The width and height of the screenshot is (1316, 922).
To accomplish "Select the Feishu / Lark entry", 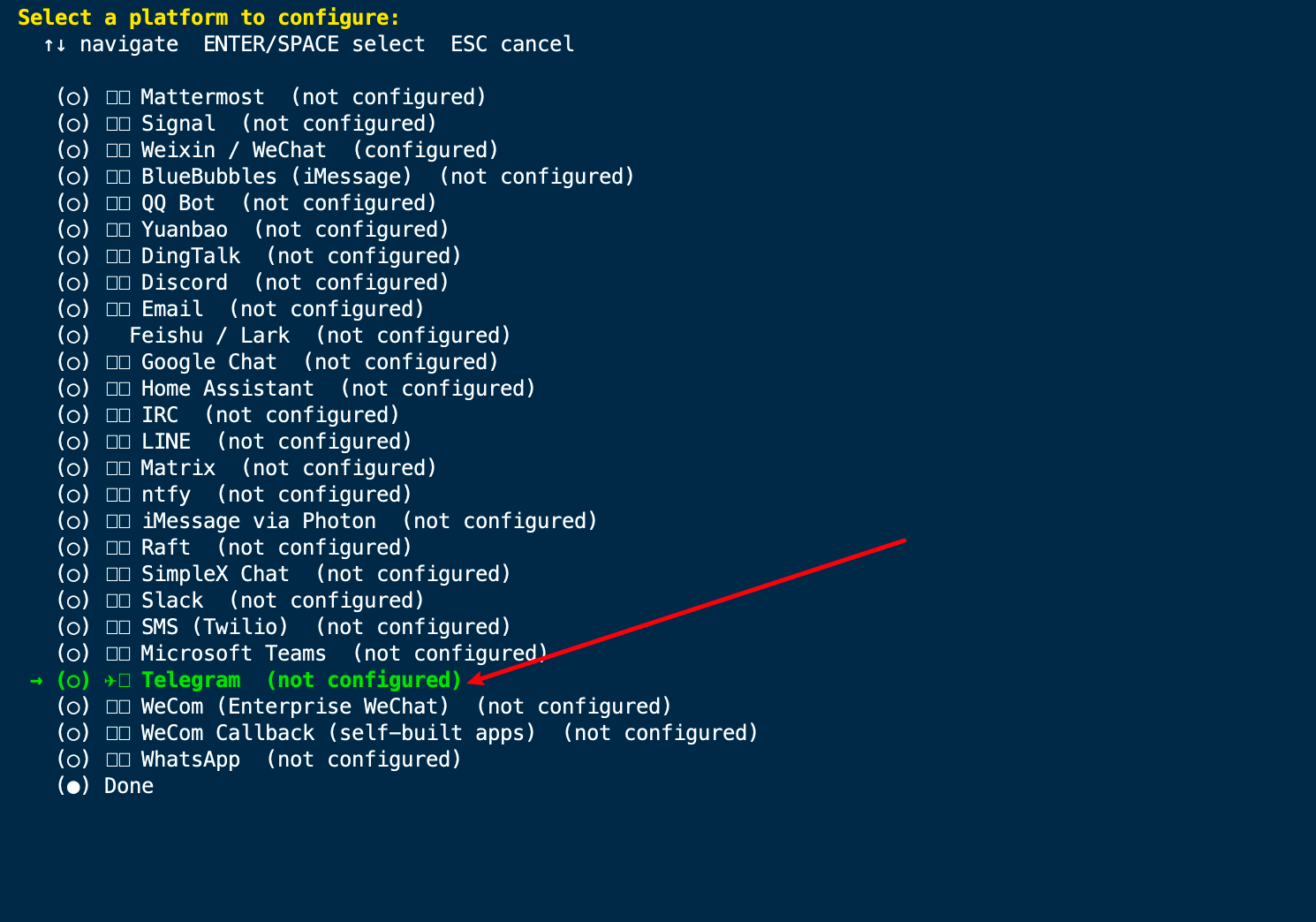I will 284,336.
